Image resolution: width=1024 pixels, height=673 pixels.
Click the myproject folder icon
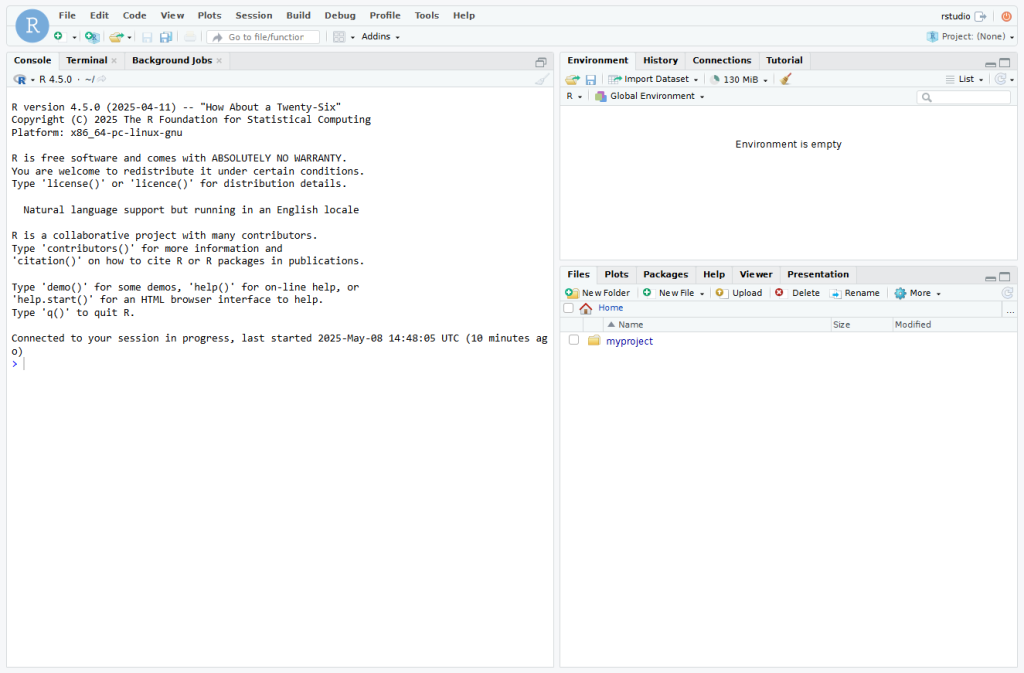(x=594, y=340)
